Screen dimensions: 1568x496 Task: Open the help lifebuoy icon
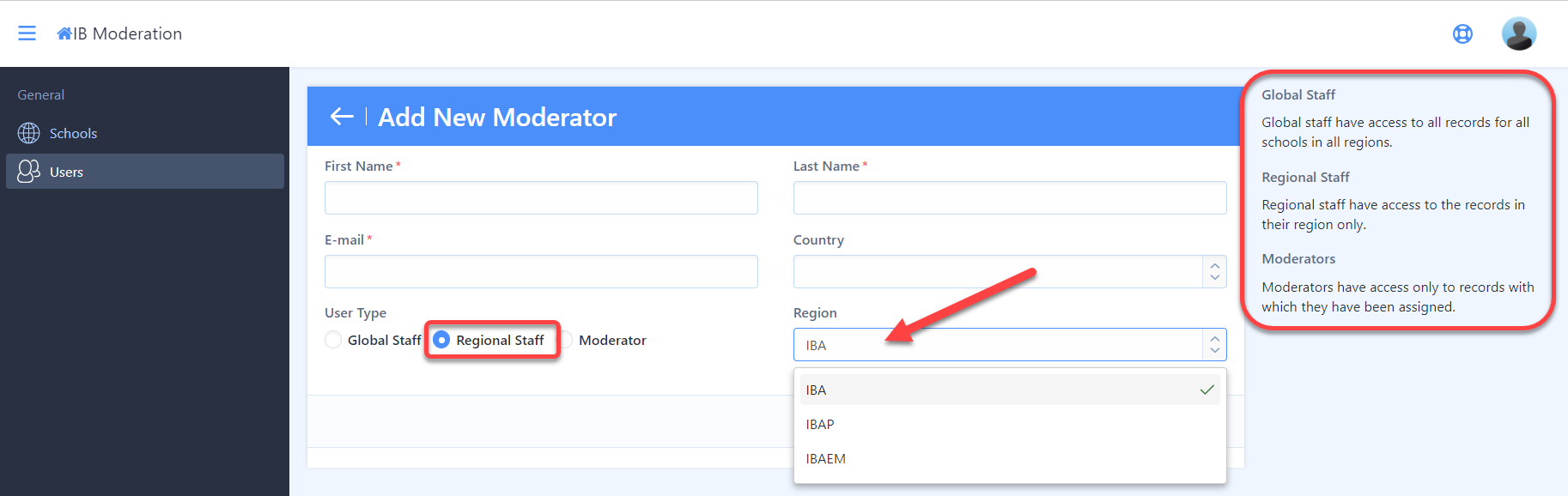(1462, 33)
